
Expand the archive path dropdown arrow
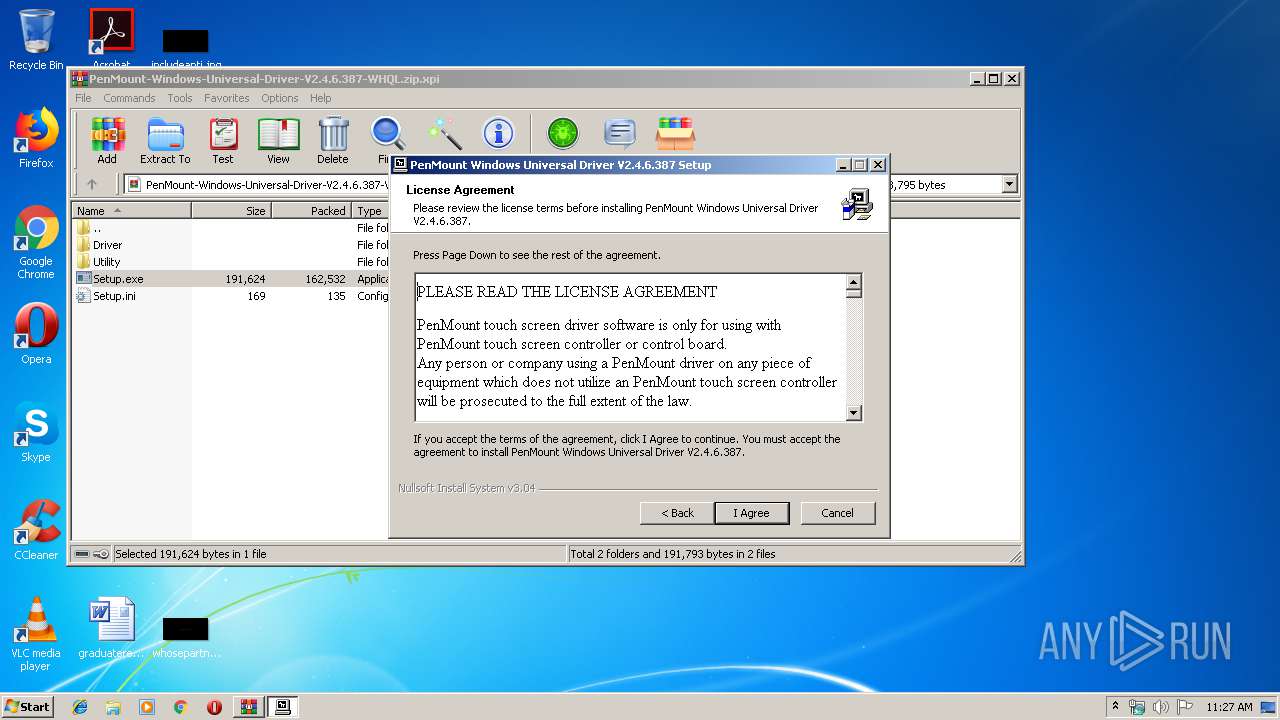pos(1009,184)
